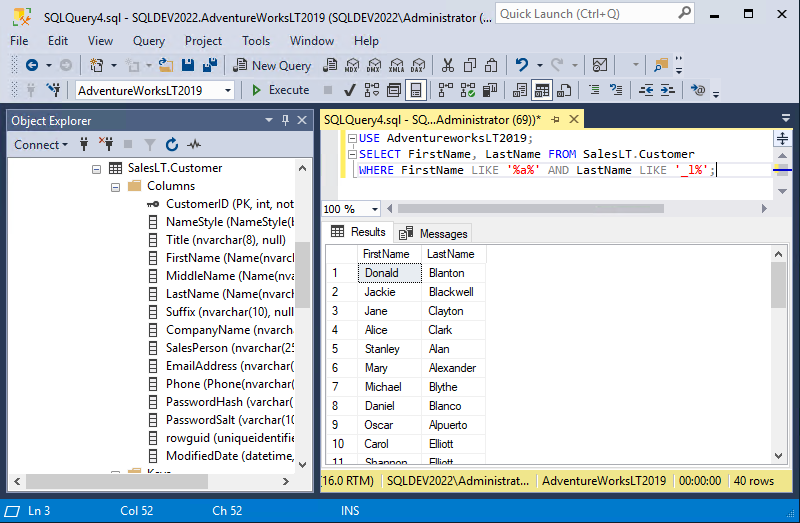Open the Edit menu
This screenshot has height=523, width=800.
(58, 41)
